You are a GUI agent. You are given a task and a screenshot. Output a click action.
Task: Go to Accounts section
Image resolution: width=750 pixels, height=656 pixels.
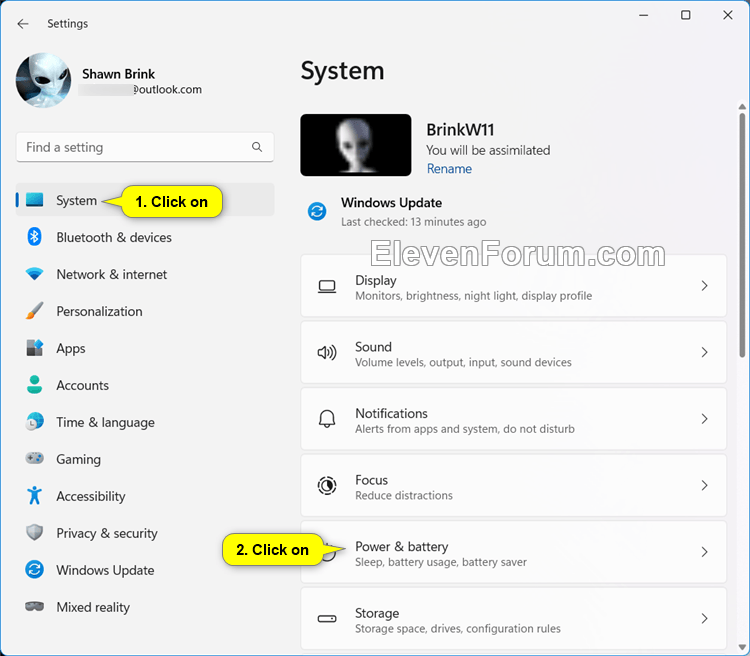coord(145,385)
